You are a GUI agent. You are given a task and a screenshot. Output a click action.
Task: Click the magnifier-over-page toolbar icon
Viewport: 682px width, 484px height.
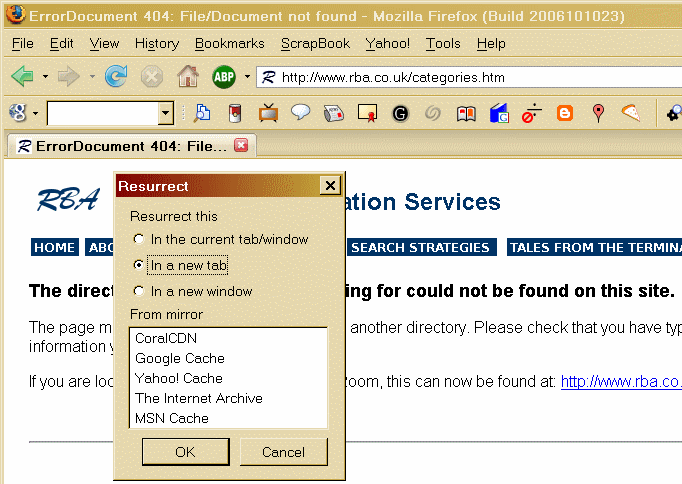(202, 113)
